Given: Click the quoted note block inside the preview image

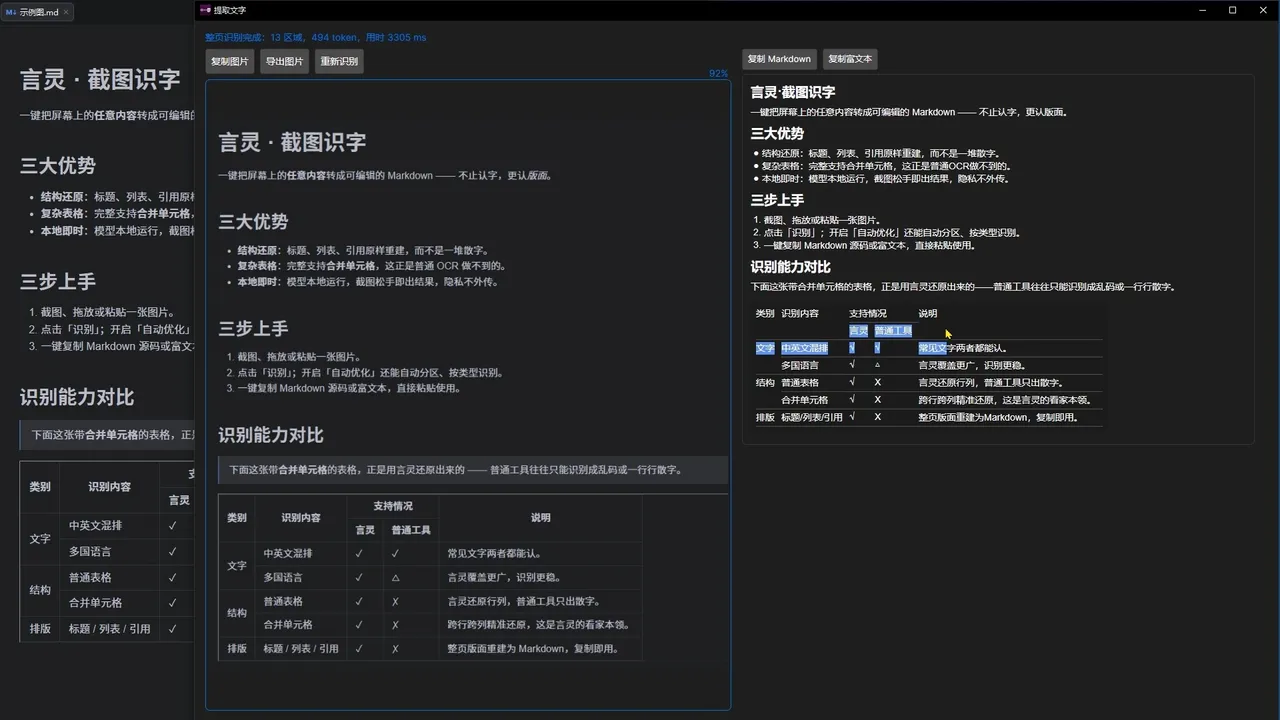Looking at the screenshot, I should (x=473, y=469).
